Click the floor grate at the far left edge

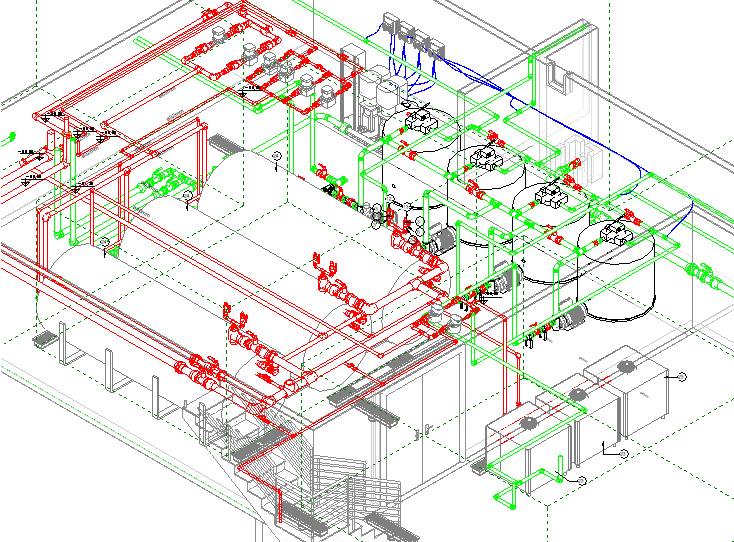46,340
